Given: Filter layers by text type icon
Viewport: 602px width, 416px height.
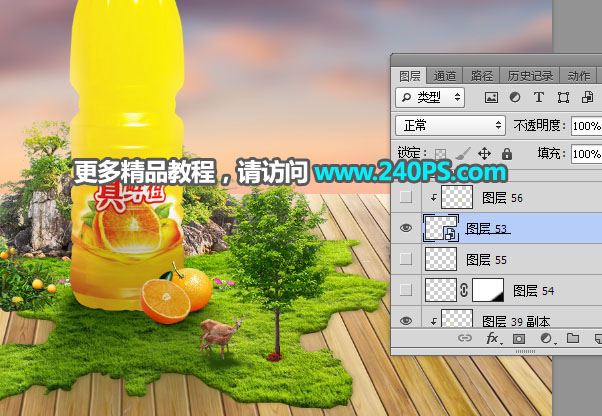Looking at the screenshot, I should pyautogui.click(x=539, y=97).
